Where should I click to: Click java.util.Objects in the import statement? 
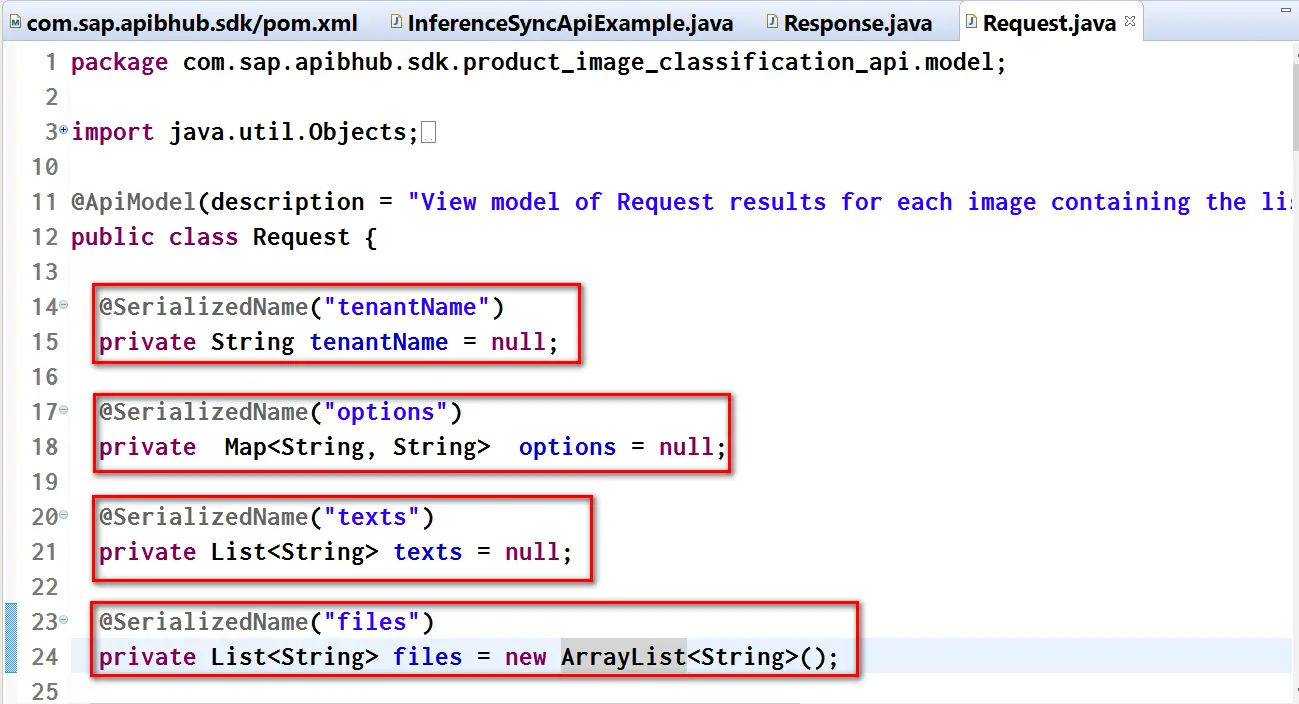(x=287, y=132)
